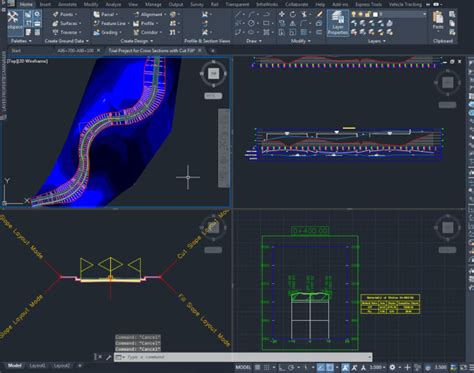Toggle snap mode dots in status bar
474x373 pixels.
coord(267,367)
